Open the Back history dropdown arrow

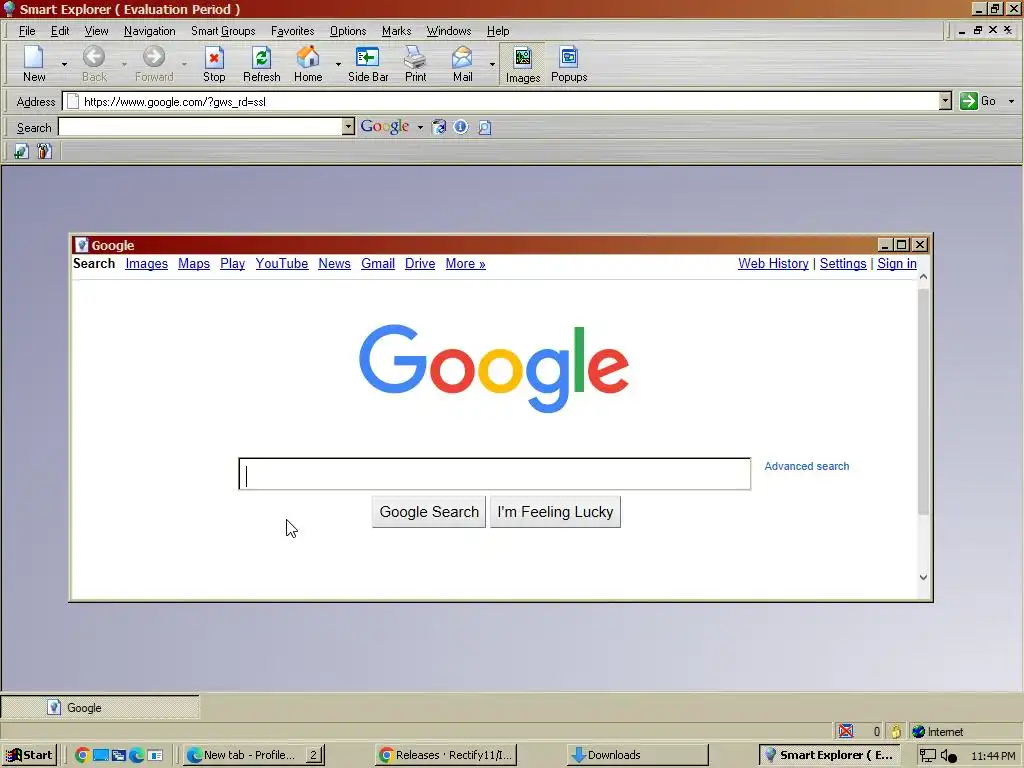tap(124, 64)
